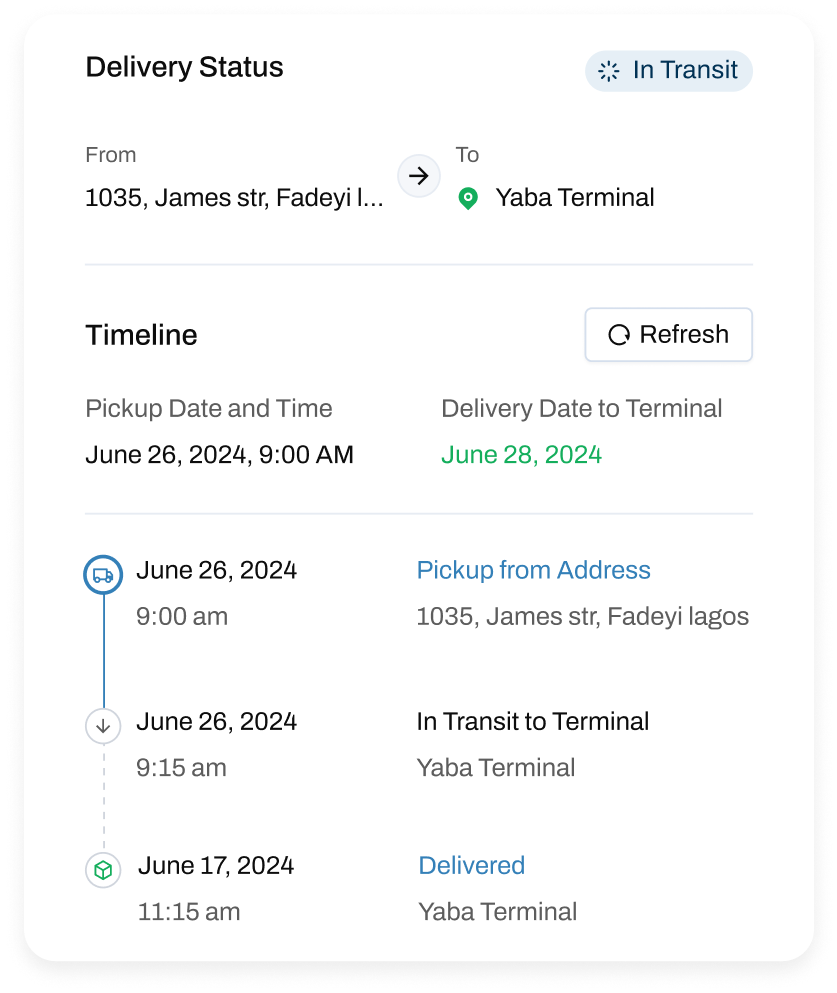Click the truck icon timeline marker

(103, 575)
